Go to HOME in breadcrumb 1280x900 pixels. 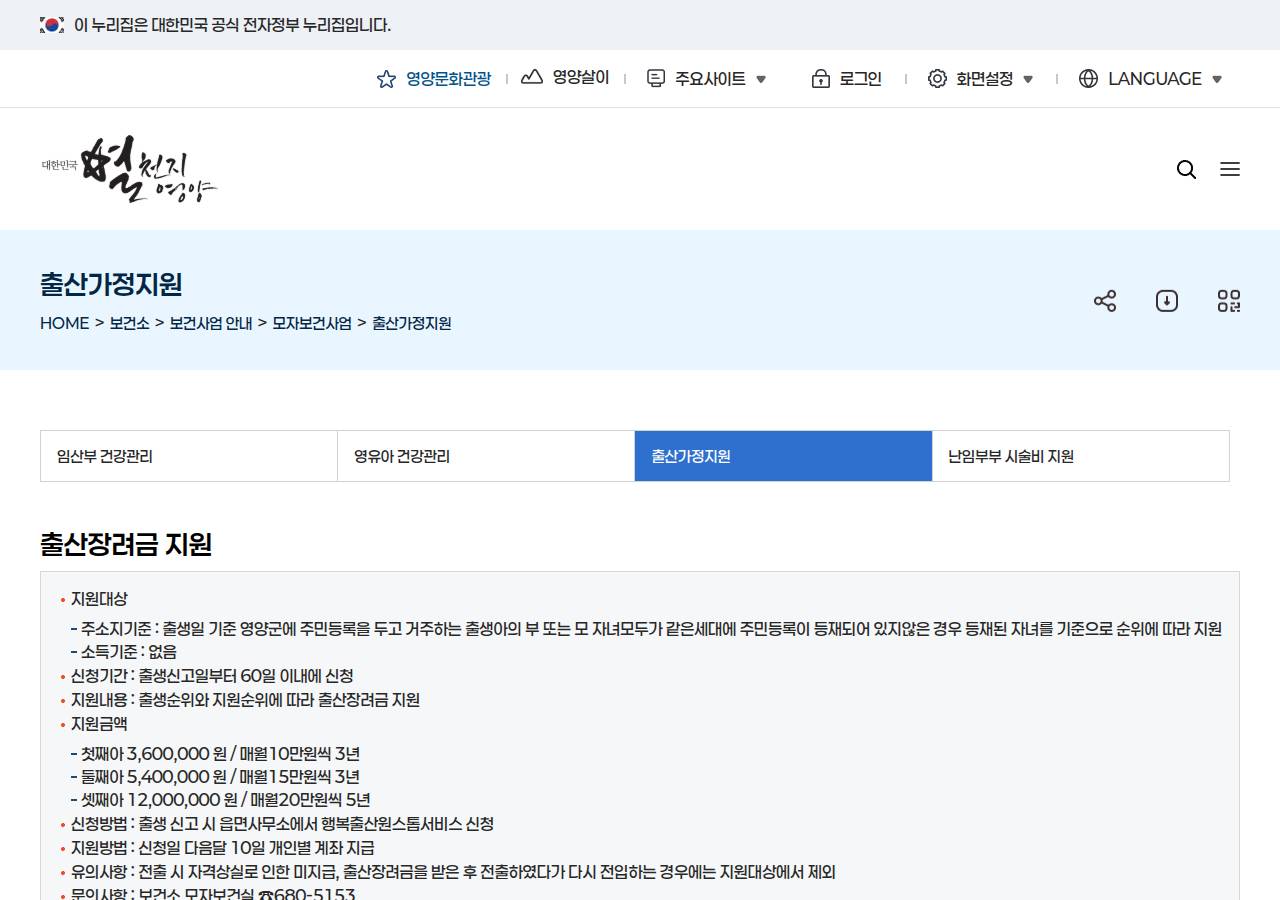tap(65, 323)
